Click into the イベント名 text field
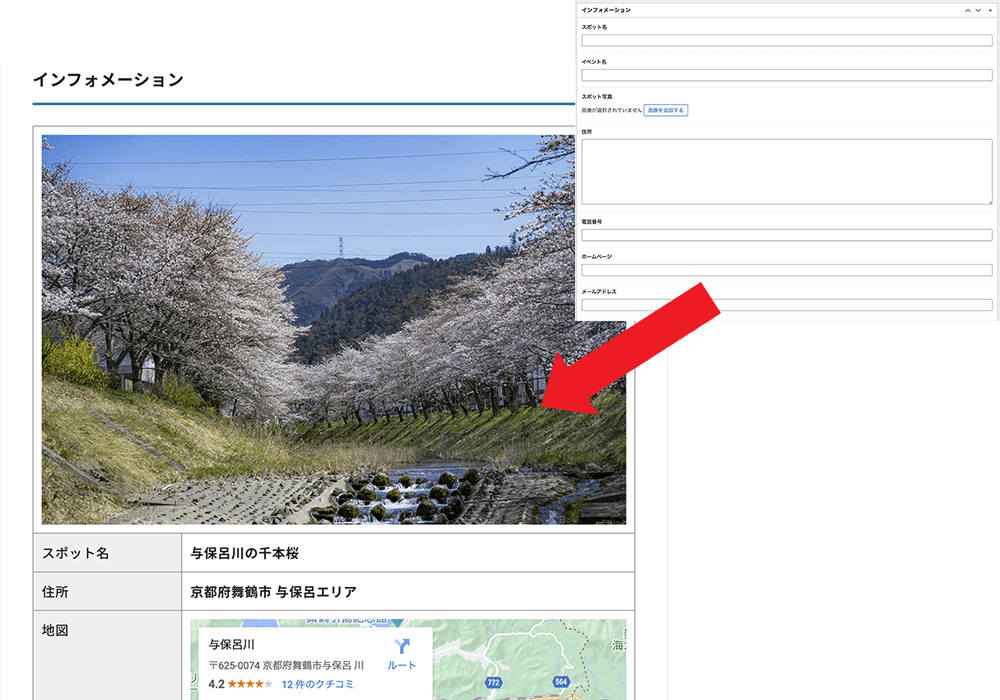This screenshot has height=700, width=1000. tap(786, 75)
